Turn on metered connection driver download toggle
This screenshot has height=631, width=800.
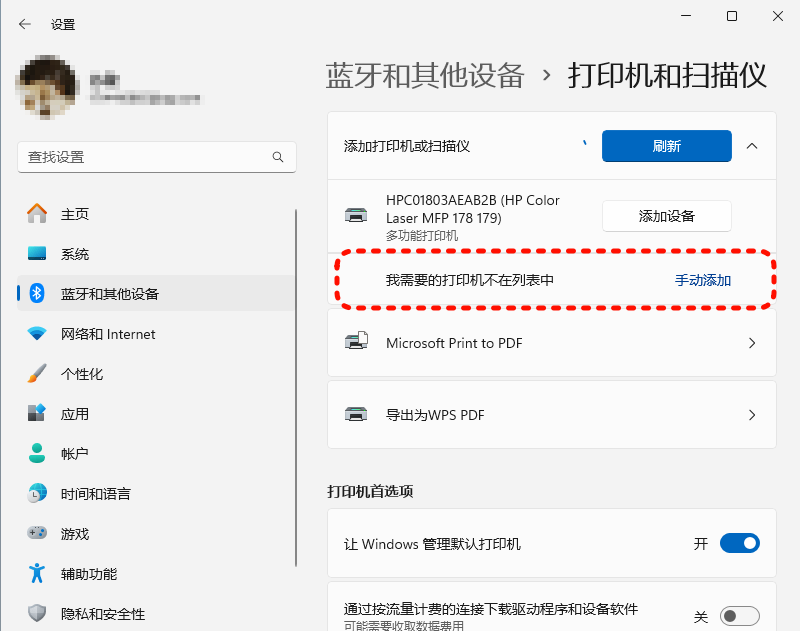click(x=740, y=615)
